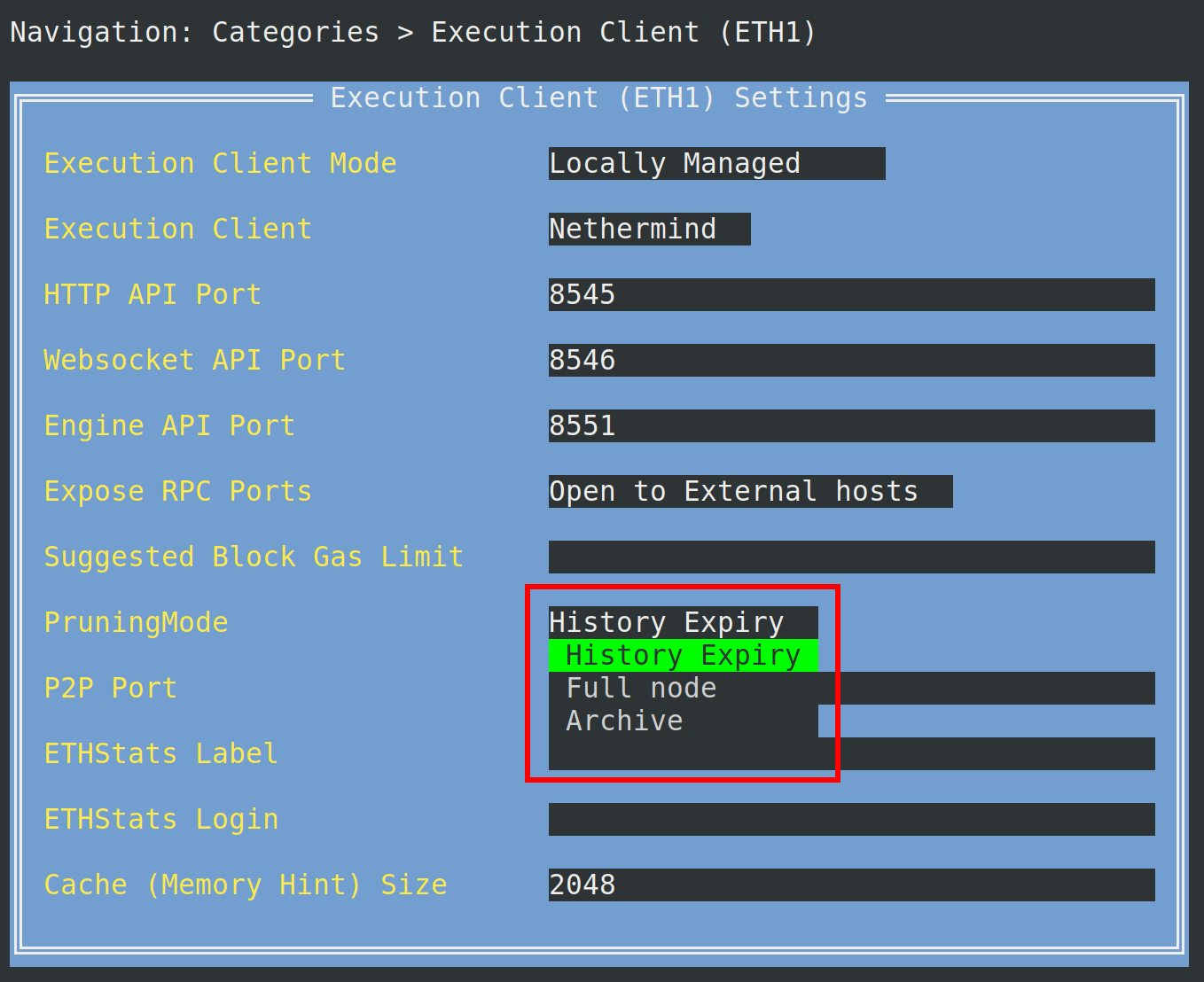Open the Execution Client Mode dropdown

pyautogui.click(x=715, y=164)
